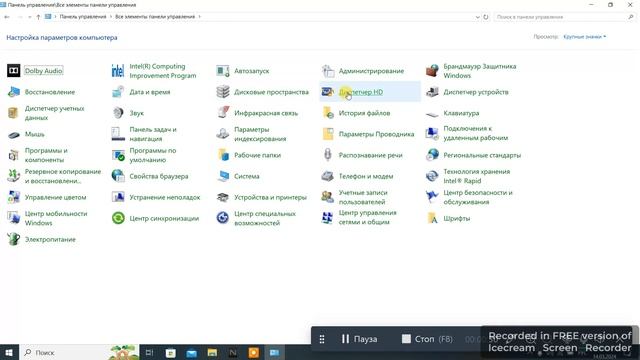Expand the chevron after Все элементы панели управления
Image resolution: width=640 pixels, height=360 pixels.
click(x=200, y=17)
